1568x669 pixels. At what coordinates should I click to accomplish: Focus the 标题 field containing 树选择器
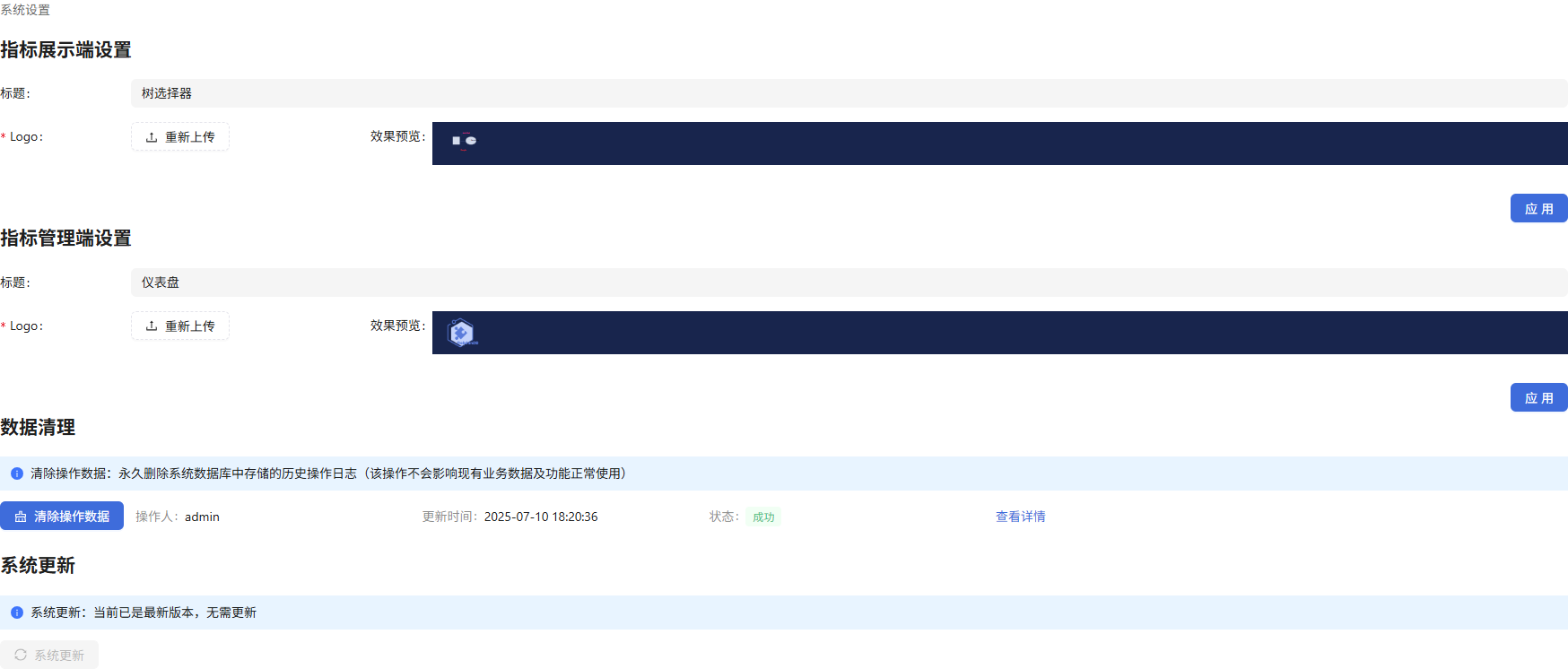[x=849, y=93]
